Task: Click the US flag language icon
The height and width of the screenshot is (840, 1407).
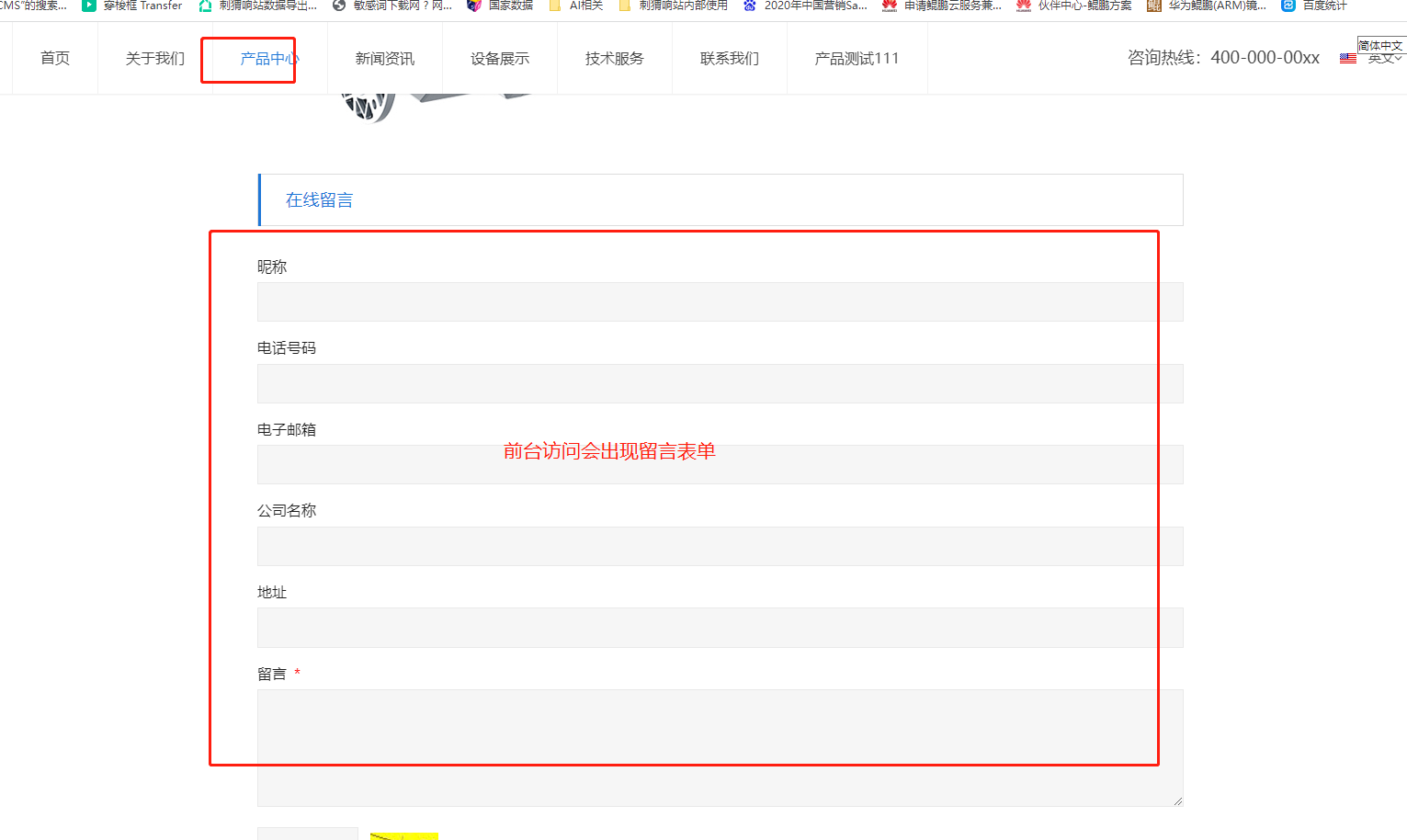Action: [x=1348, y=59]
